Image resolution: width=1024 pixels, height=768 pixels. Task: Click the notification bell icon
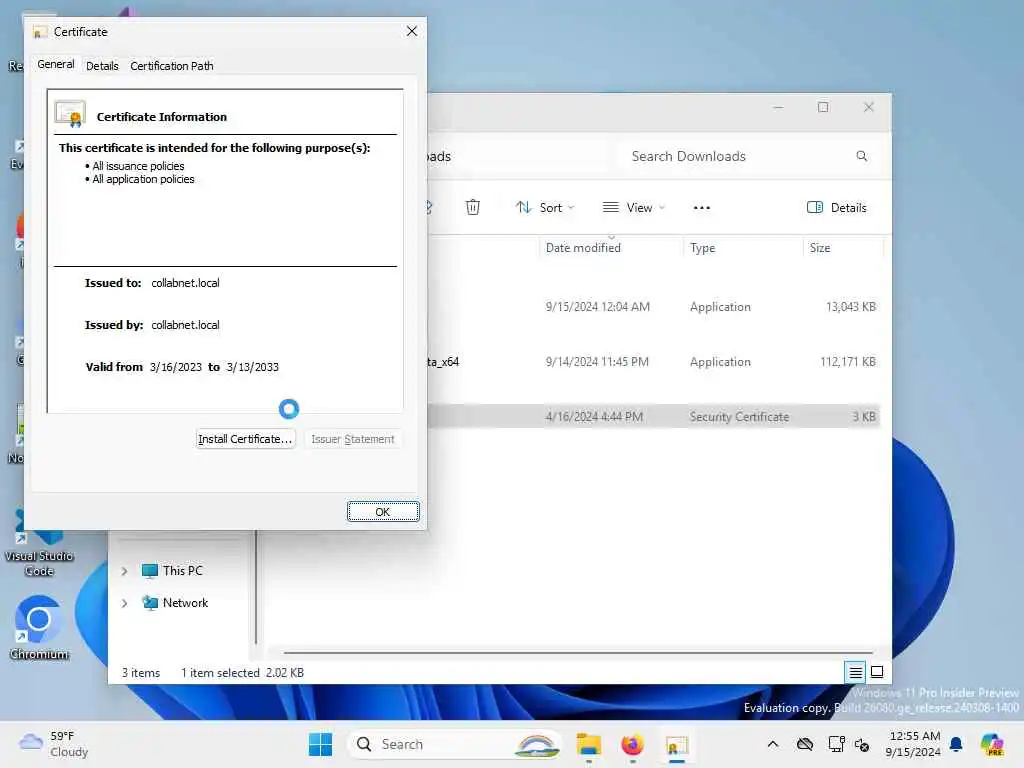pos(956,744)
